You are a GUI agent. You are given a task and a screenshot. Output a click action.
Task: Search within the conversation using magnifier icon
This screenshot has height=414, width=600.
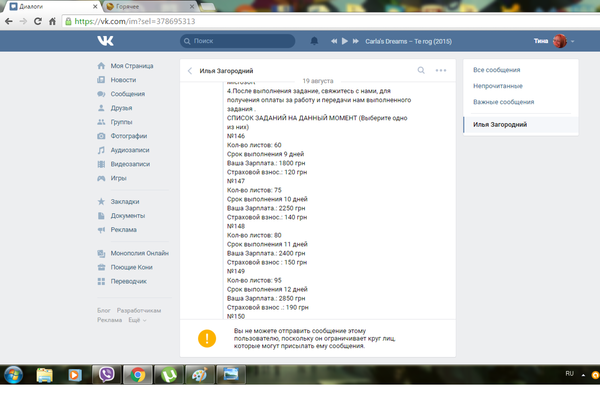click(421, 71)
